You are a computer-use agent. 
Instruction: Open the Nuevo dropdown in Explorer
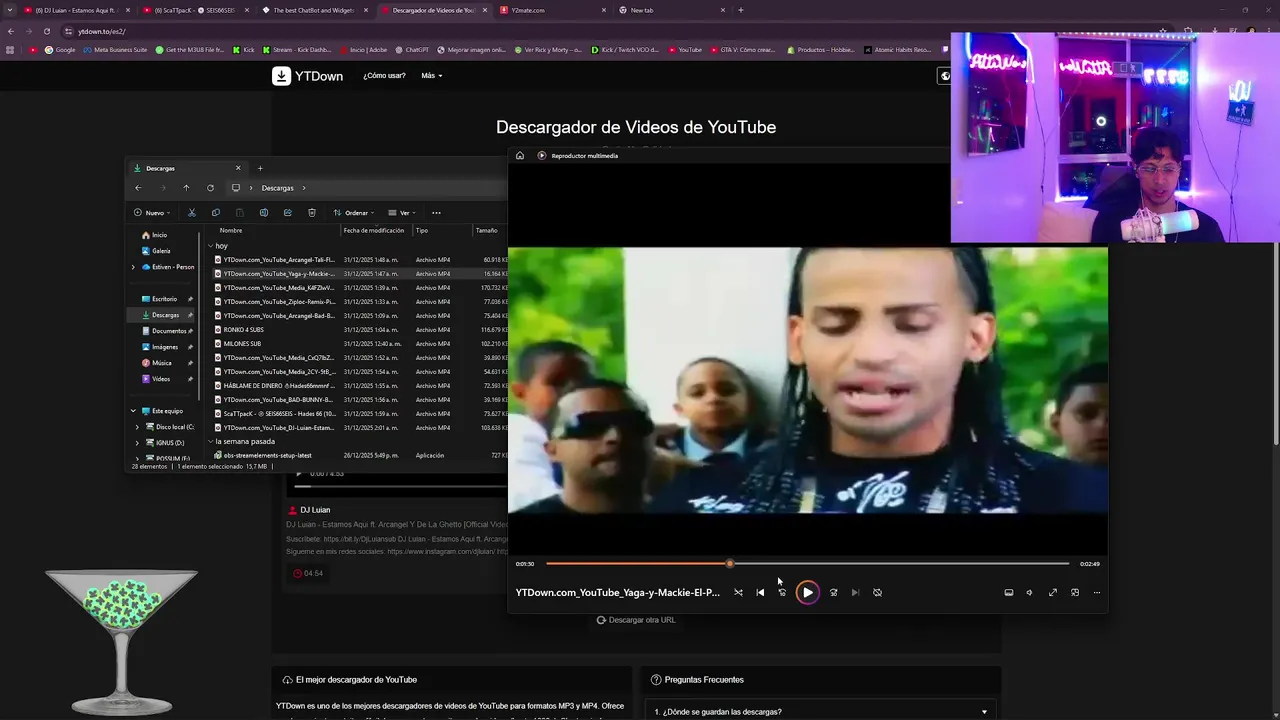(x=152, y=212)
